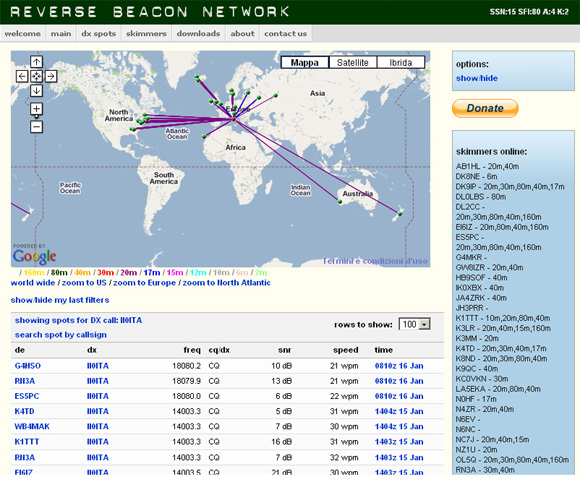Expand show/hide my last filters
Image resolution: width=580 pixels, height=482 pixels.
coord(60,300)
